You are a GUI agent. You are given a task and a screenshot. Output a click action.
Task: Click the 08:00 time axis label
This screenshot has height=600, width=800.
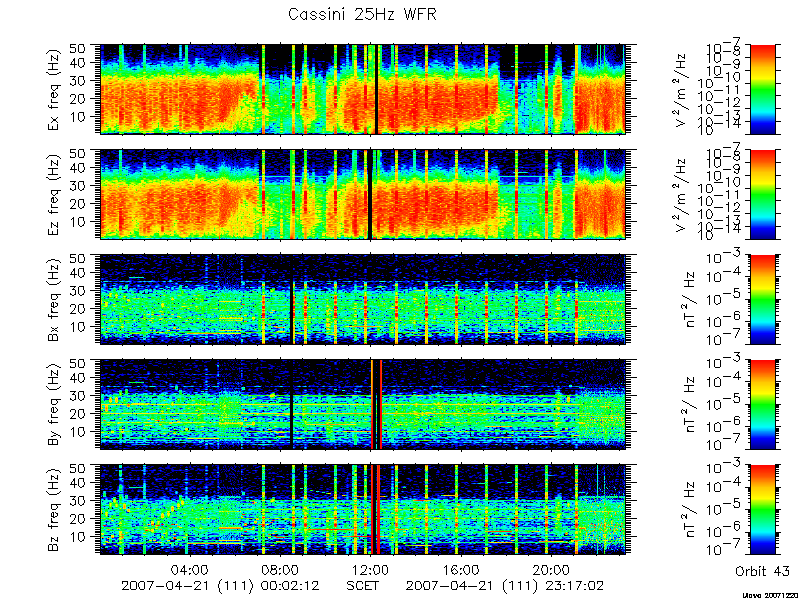[280, 569]
